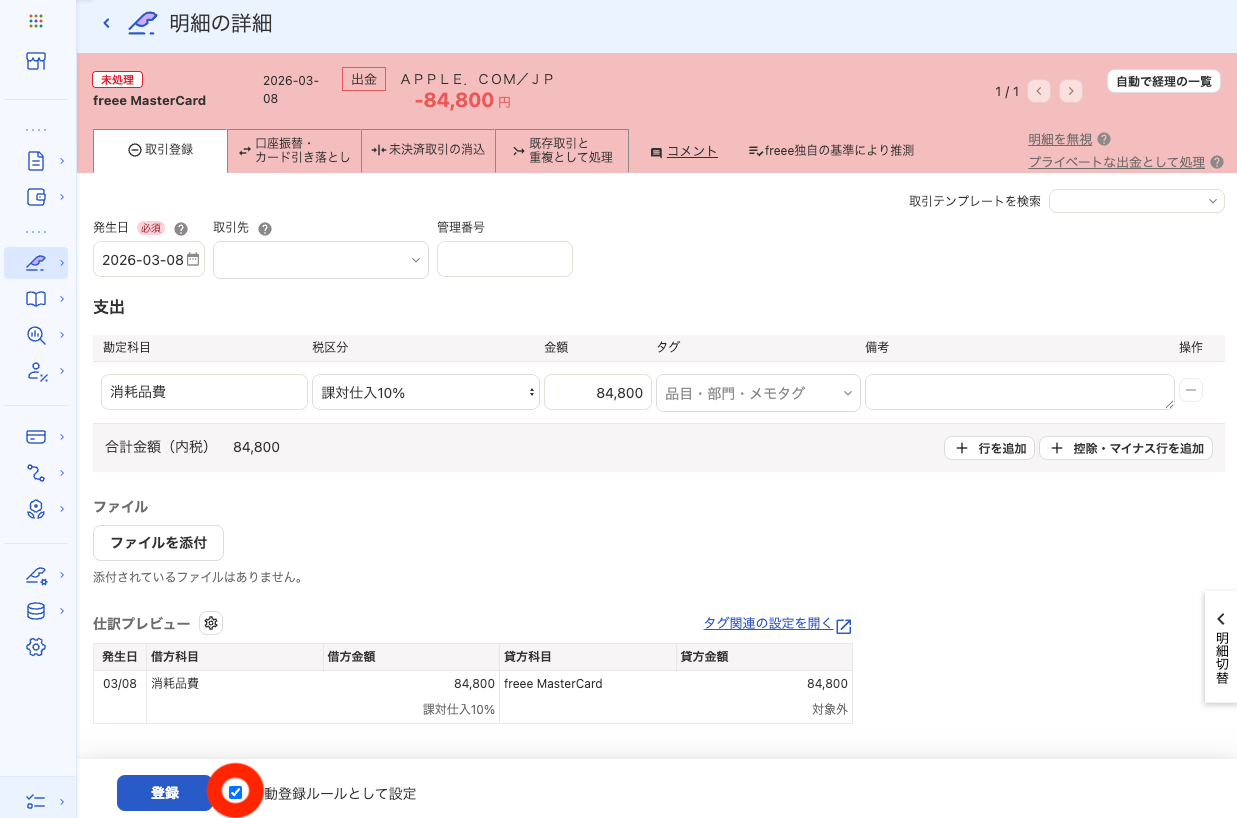1237x818 pixels.
Task: Open the calendar icon in 発生日 field
Action: [x=193, y=259]
